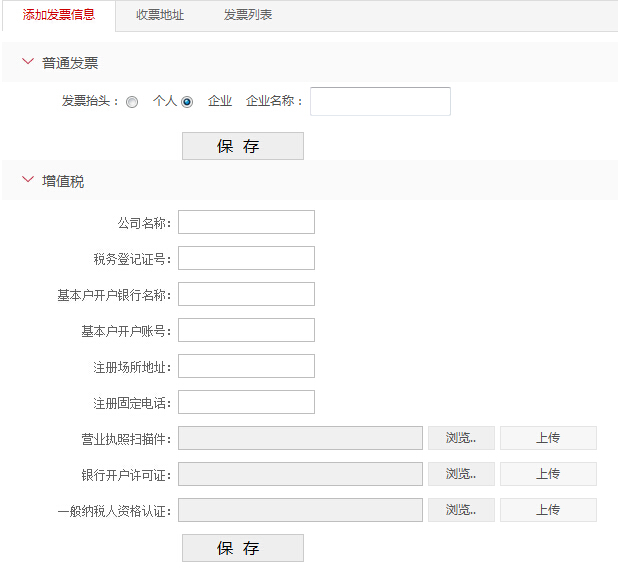Switch to the 收票地址 tab
Screen dimensions: 618x581
tap(160, 15)
